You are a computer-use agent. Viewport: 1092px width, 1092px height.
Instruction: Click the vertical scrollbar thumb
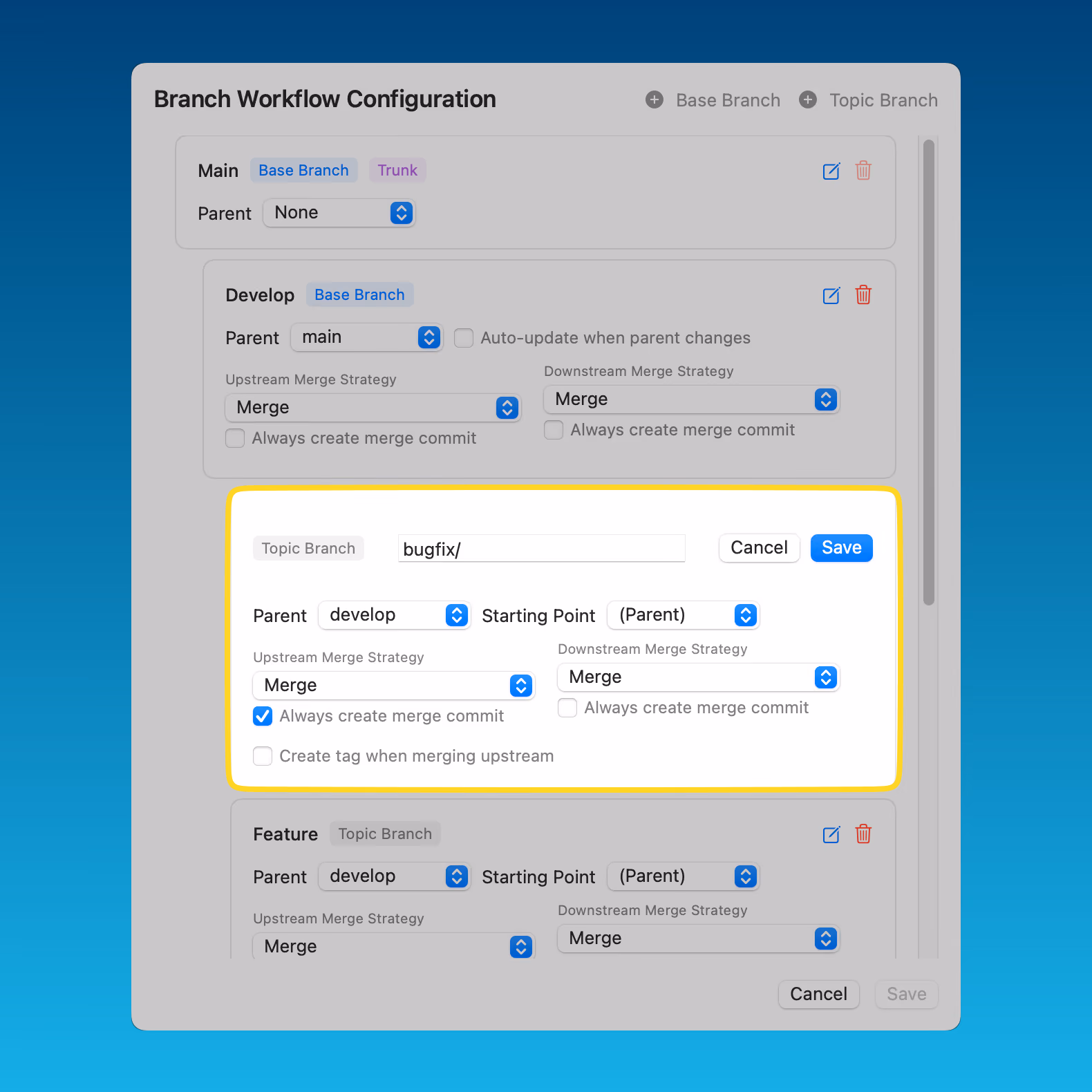(928, 373)
